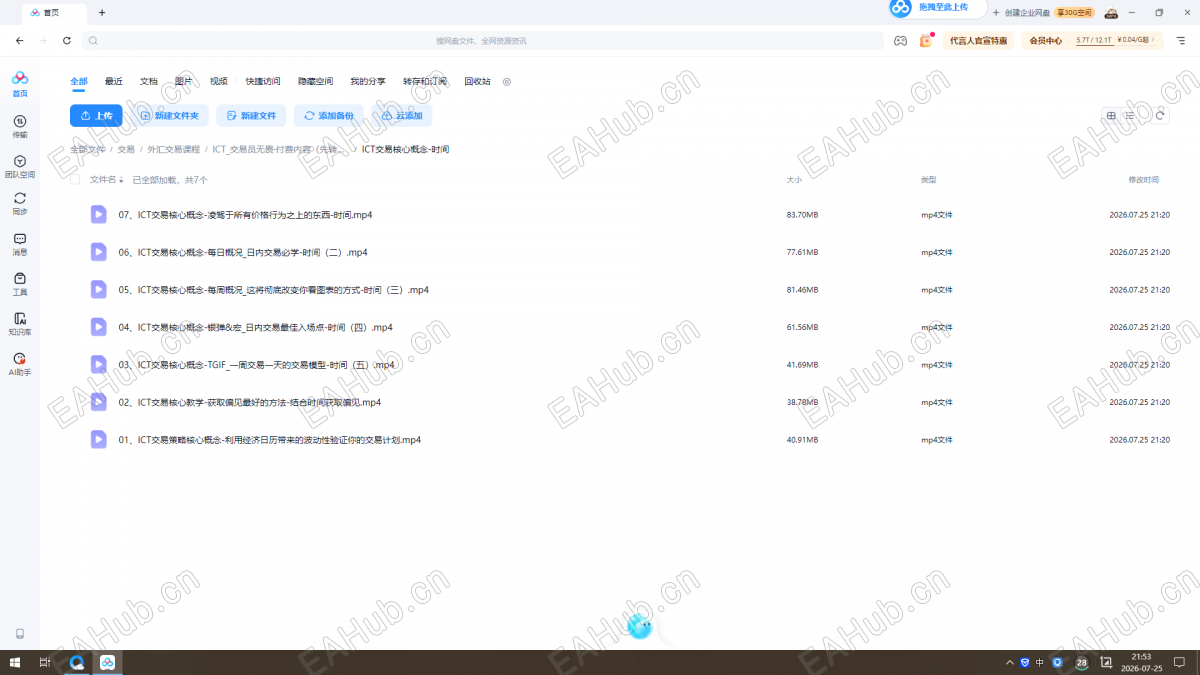
Task: Open 消息 messages in the sidebar
Action: tap(20, 245)
